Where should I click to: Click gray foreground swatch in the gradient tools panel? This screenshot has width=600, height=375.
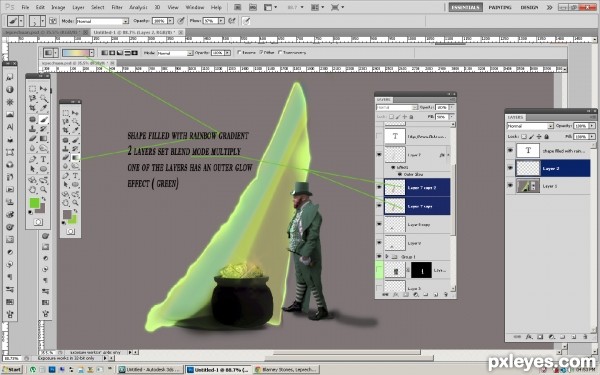(x=67, y=214)
